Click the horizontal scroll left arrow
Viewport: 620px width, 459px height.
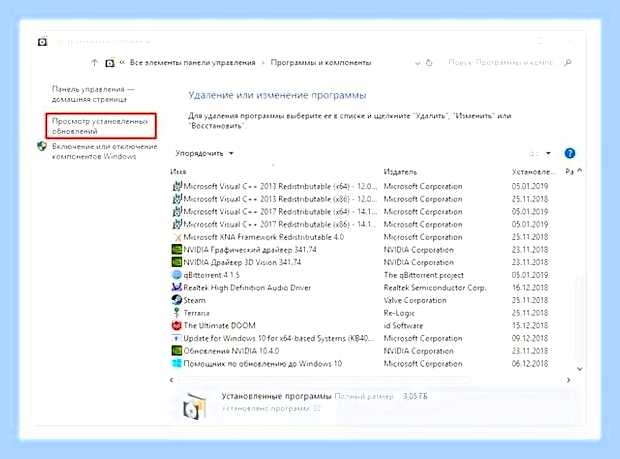(x=171, y=380)
